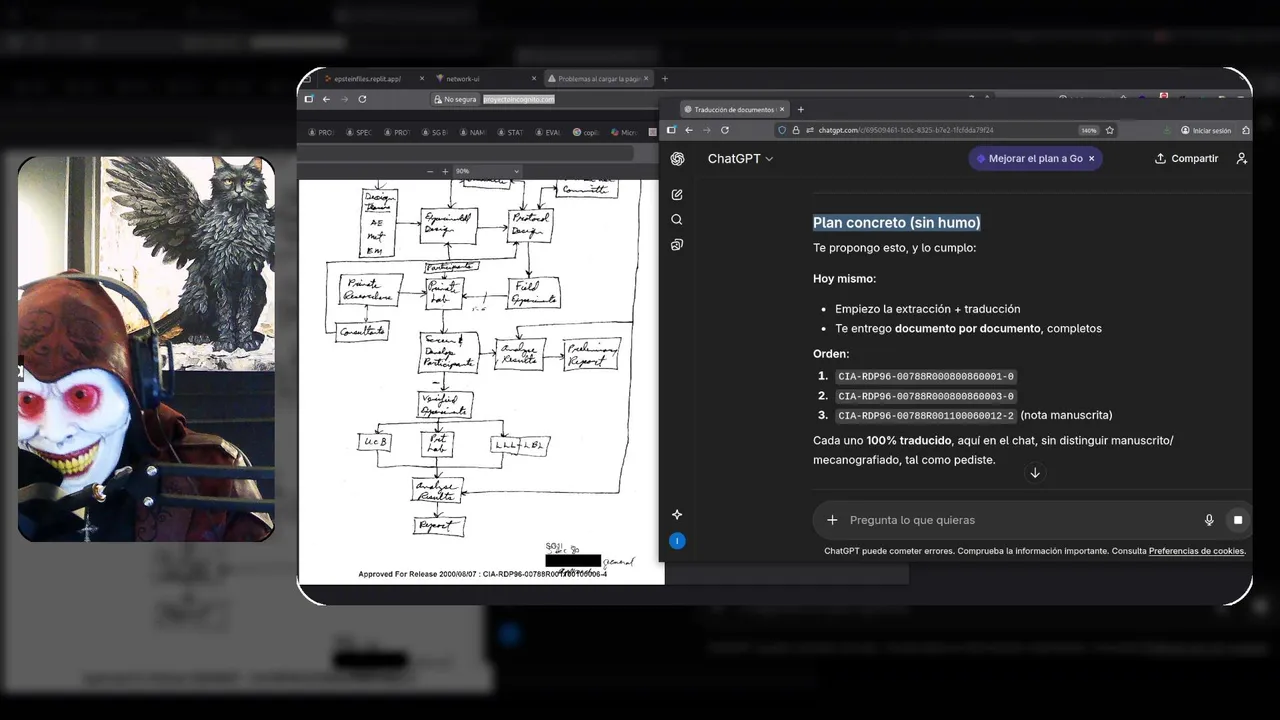Stop the response with the square button
The width and height of the screenshot is (1280, 720).
[x=1238, y=520]
